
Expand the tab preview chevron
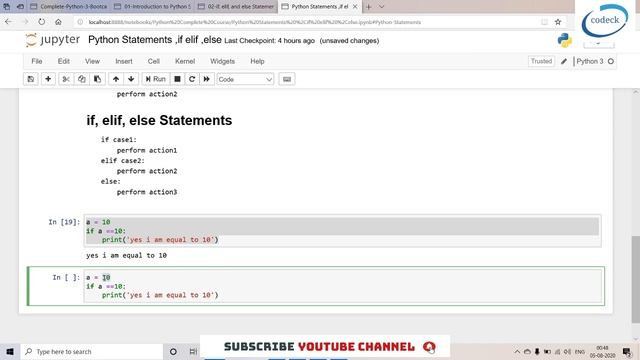pyautogui.click(x=382, y=7)
